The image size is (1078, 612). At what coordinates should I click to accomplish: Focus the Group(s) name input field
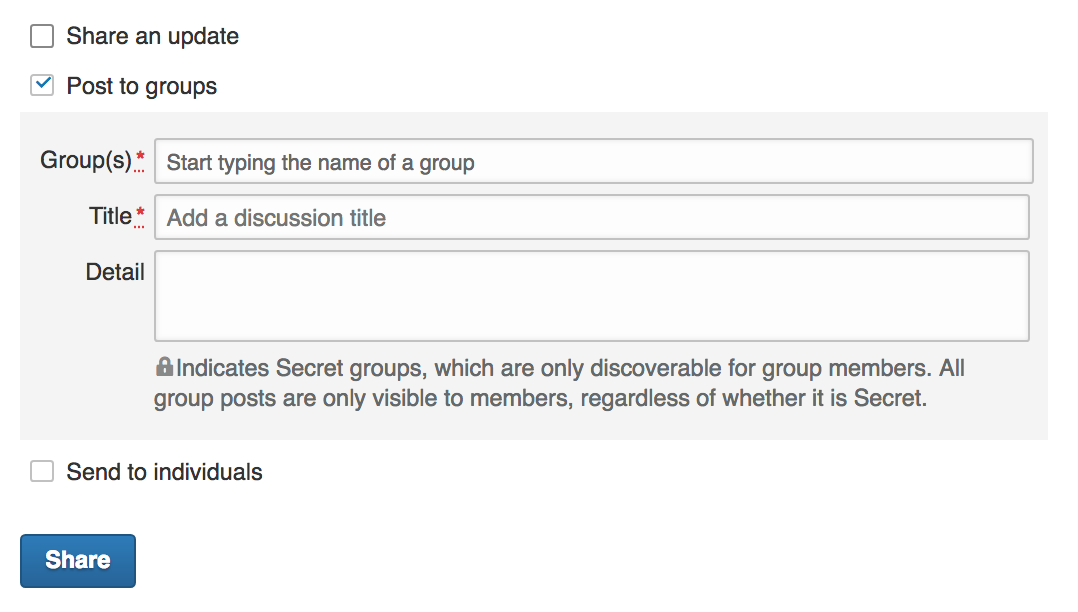click(593, 162)
